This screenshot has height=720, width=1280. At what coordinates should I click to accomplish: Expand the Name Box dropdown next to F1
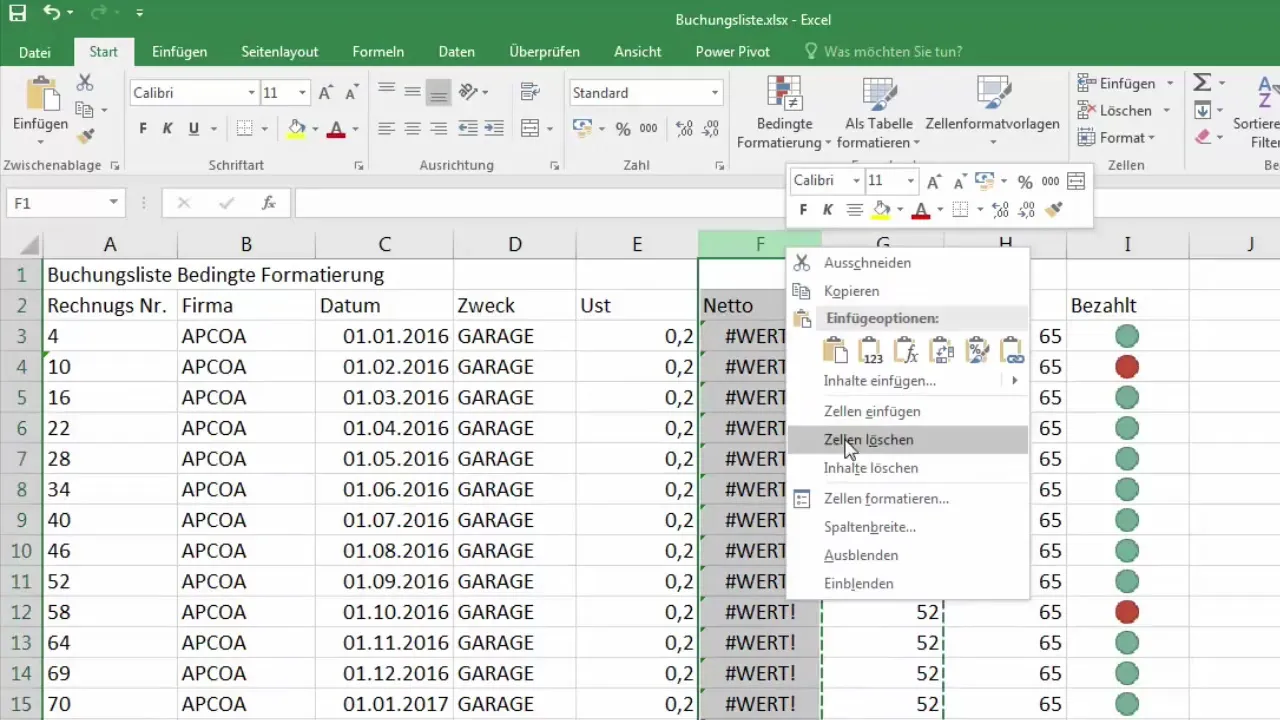tap(113, 203)
